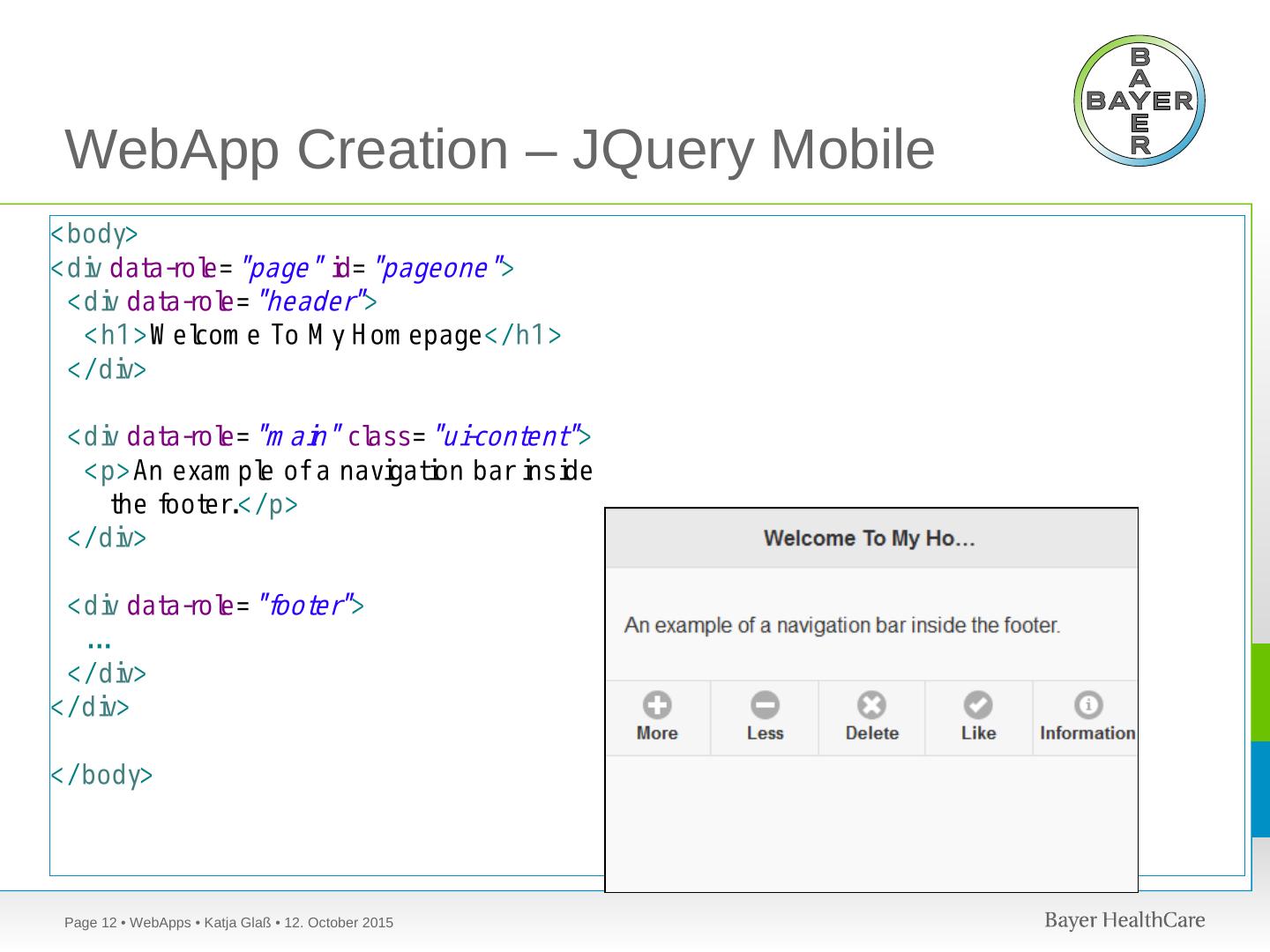The image size is (1270, 952).
Task: Select the checkmark icon for Like
Action: [978, 705]
